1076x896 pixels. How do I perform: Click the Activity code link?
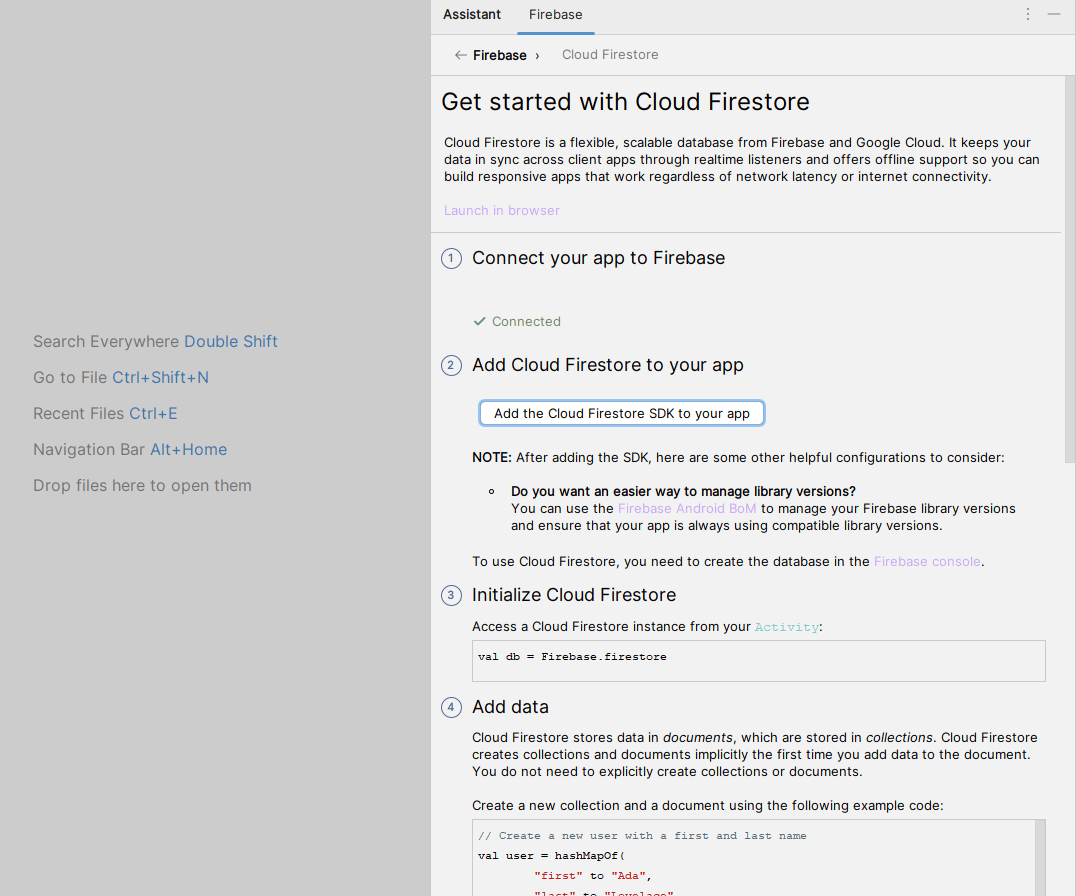(787, 627)
